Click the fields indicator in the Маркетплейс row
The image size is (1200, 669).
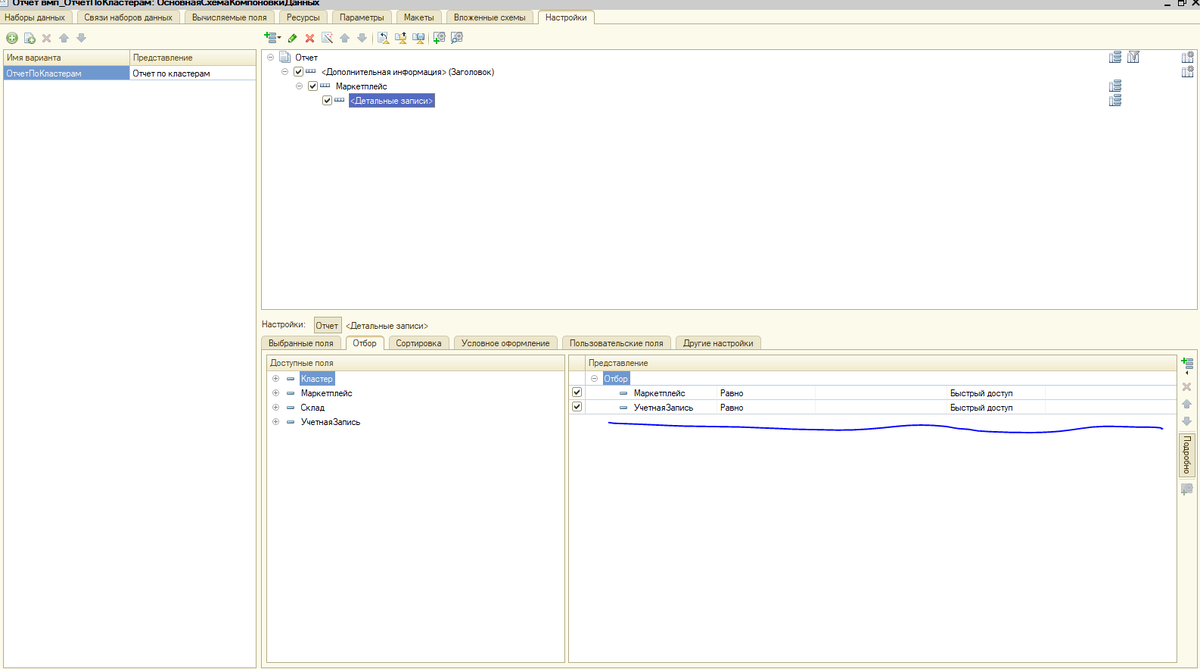[x=1115, y=87]
